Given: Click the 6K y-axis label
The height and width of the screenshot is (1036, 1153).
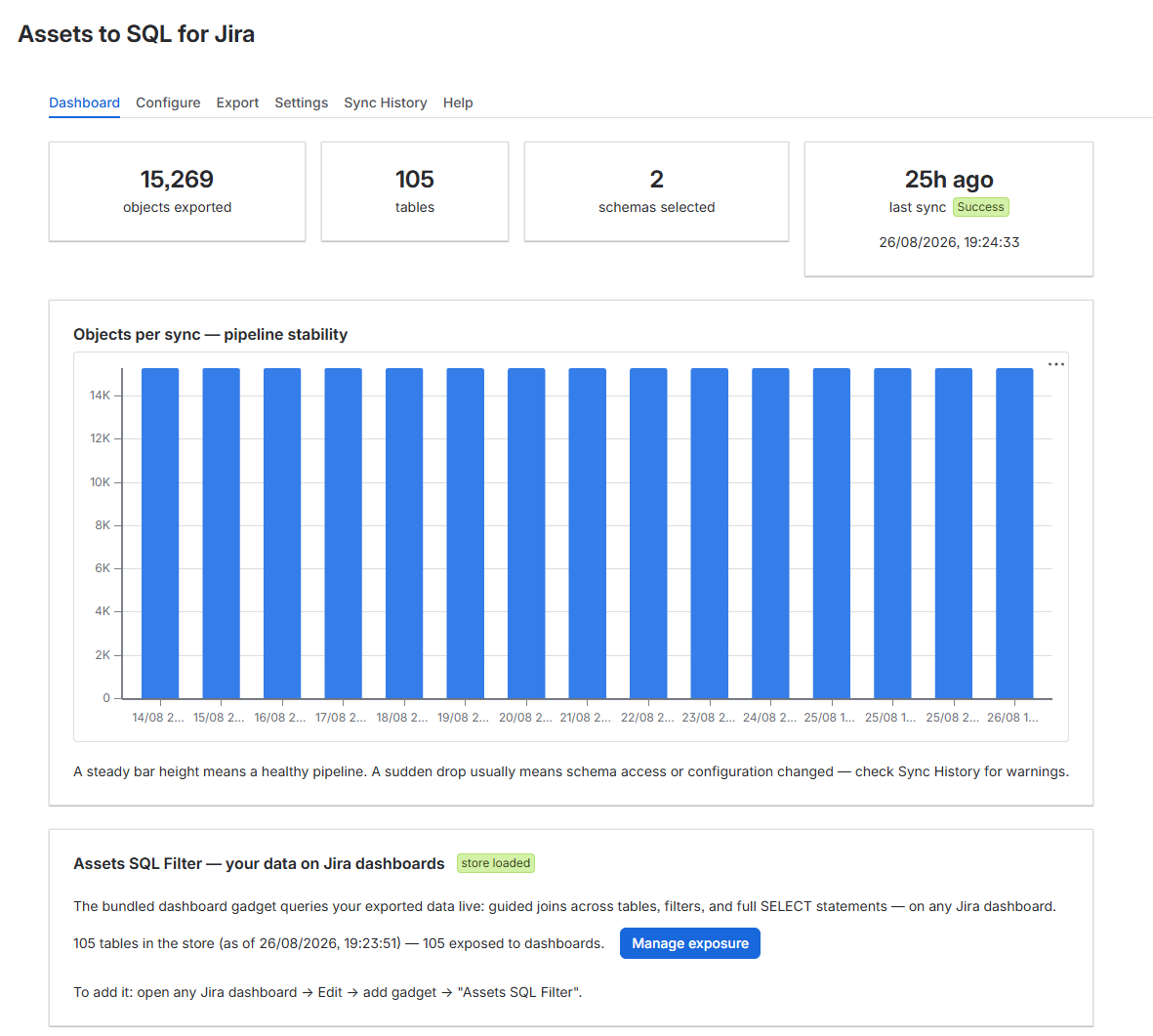Looking at the screenshot, I should (103, 568).
